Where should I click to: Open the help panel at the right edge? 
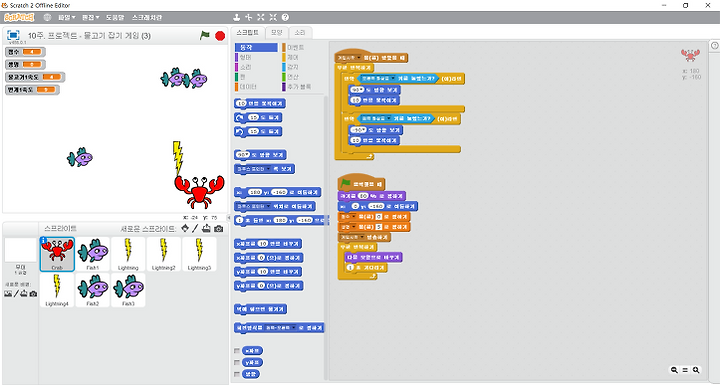point(715,45)
